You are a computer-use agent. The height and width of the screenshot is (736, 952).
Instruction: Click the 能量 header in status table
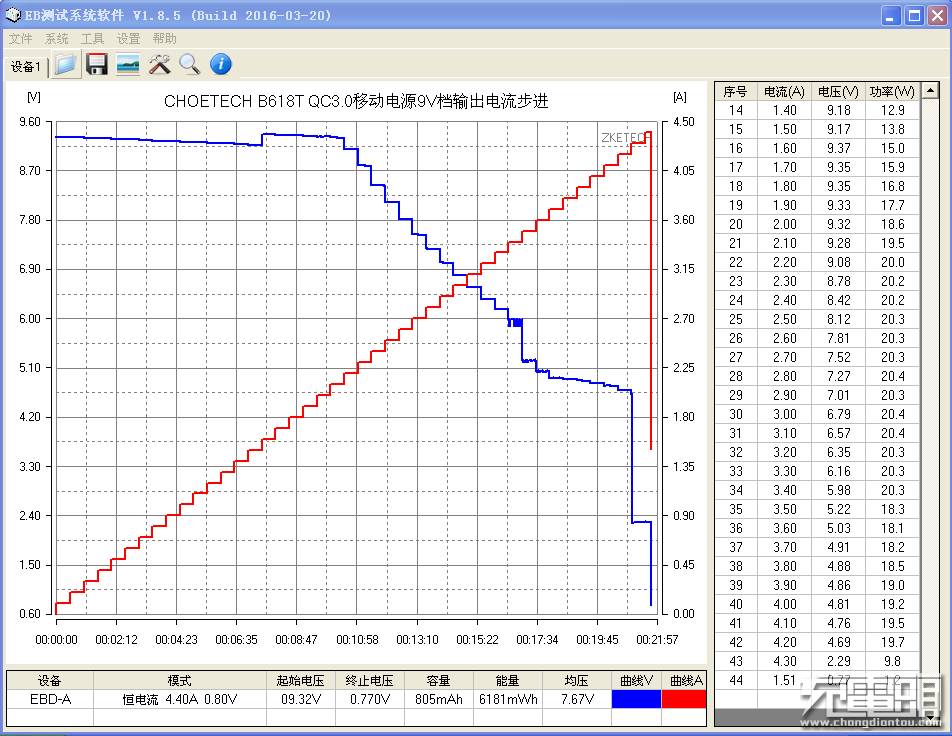pos(507,681)
